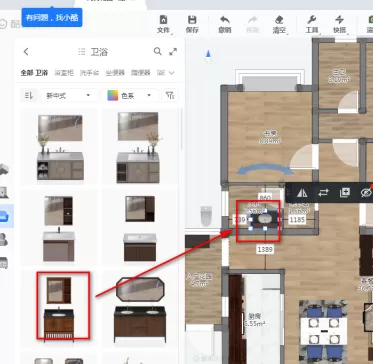
Task: Open the 色系 color family dropdown
Action: pyautogui.click(x=130, y=96)
